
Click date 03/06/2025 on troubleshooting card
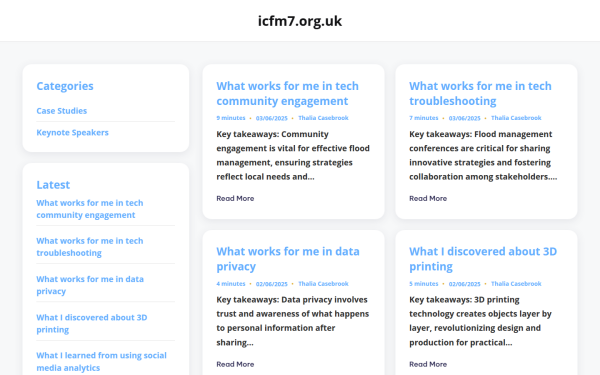pos(464,118)
